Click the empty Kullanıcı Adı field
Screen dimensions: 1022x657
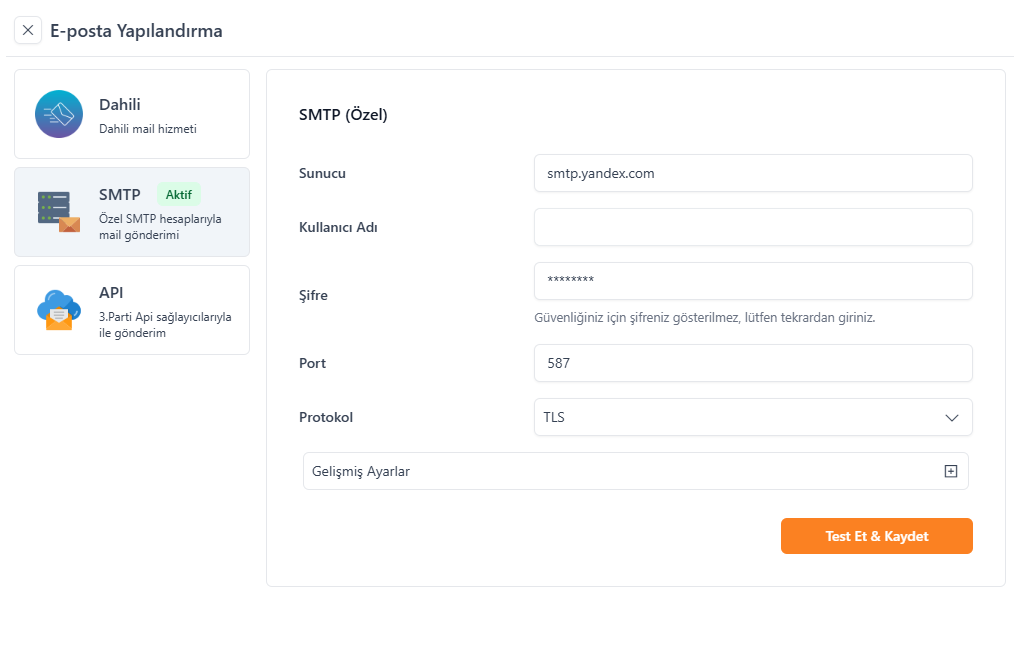[752, 227]
